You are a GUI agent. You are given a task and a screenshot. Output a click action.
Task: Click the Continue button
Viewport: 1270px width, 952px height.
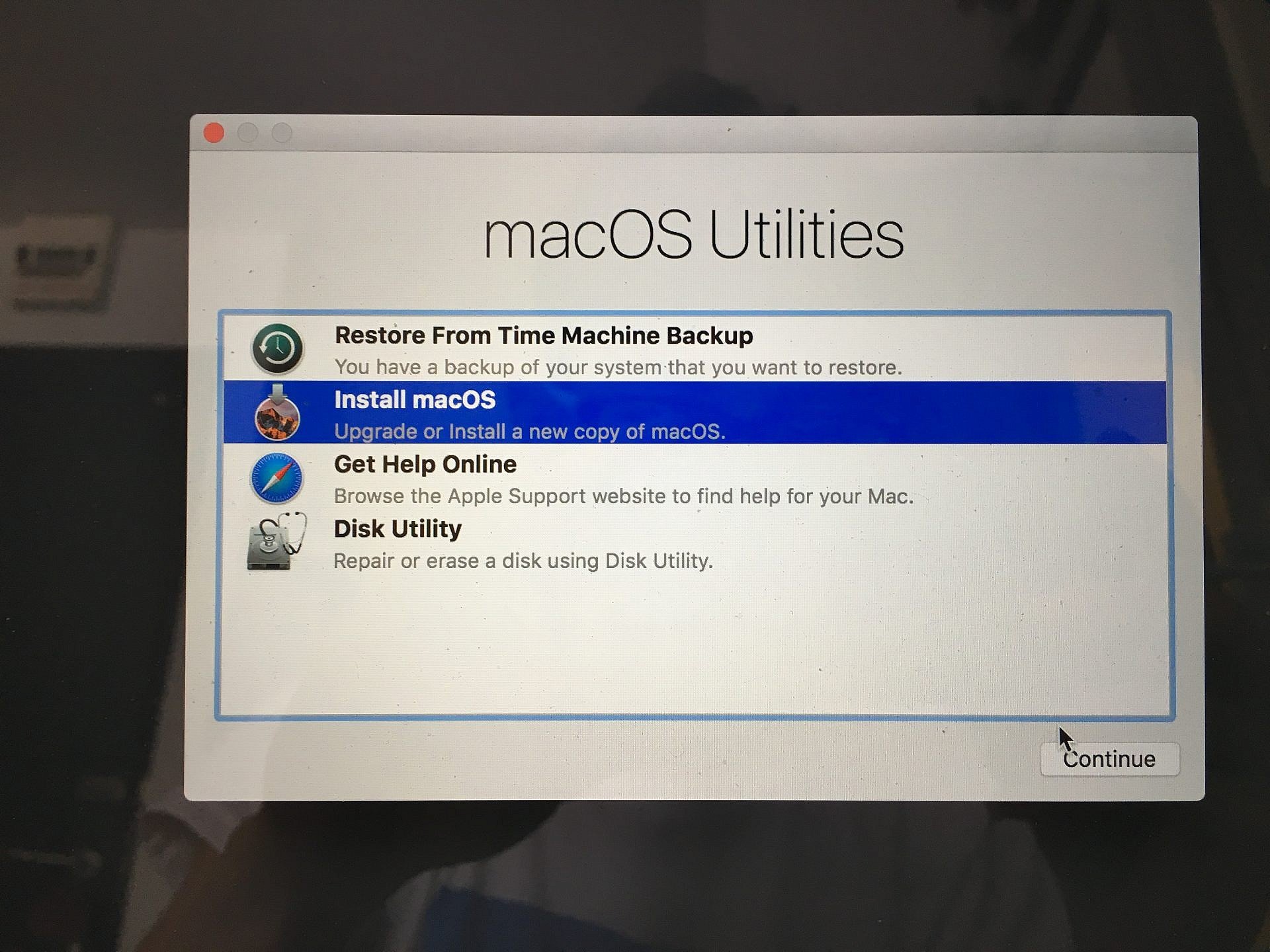[1109, 759]
